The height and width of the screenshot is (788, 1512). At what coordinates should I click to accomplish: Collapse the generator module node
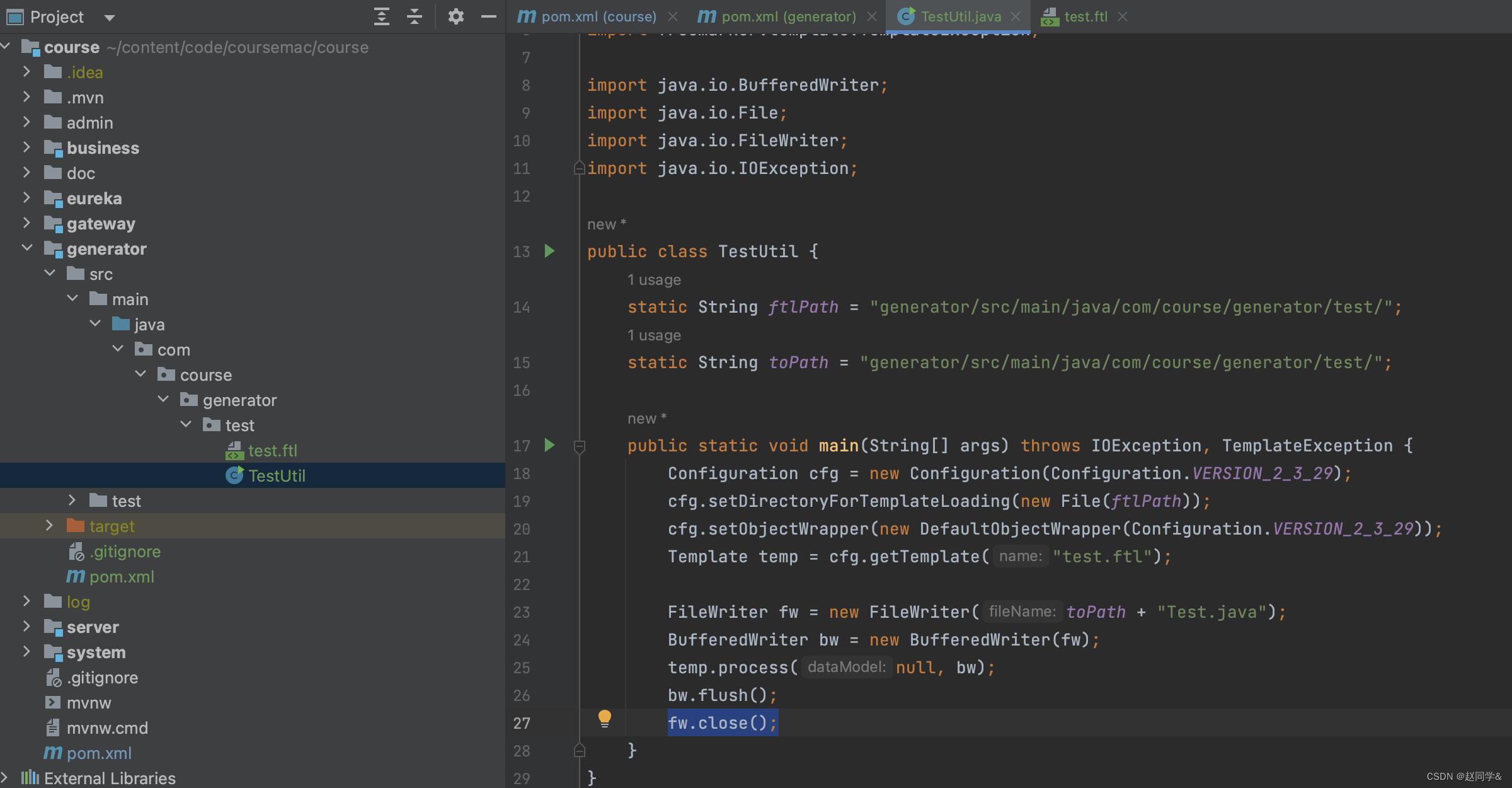27,248
